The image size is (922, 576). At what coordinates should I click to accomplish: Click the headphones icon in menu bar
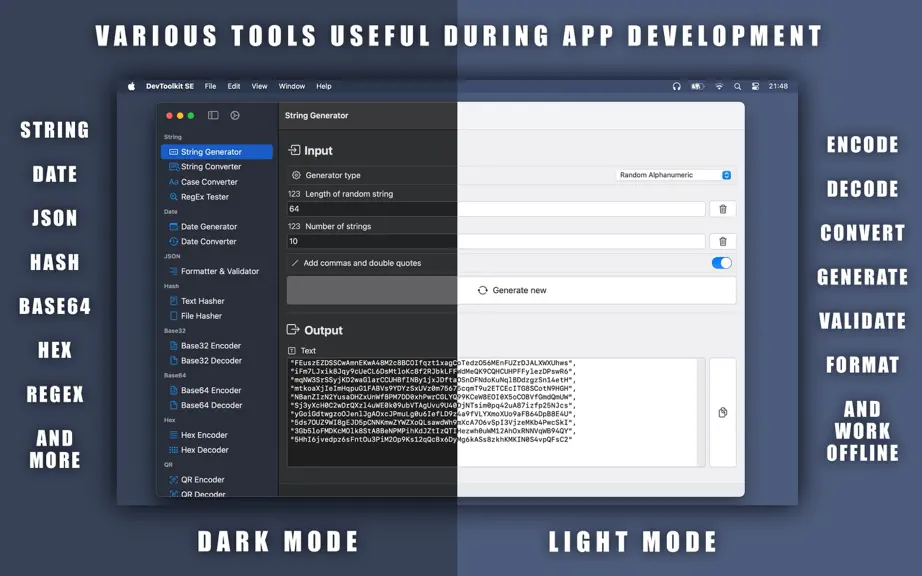[x=676, y=86]
